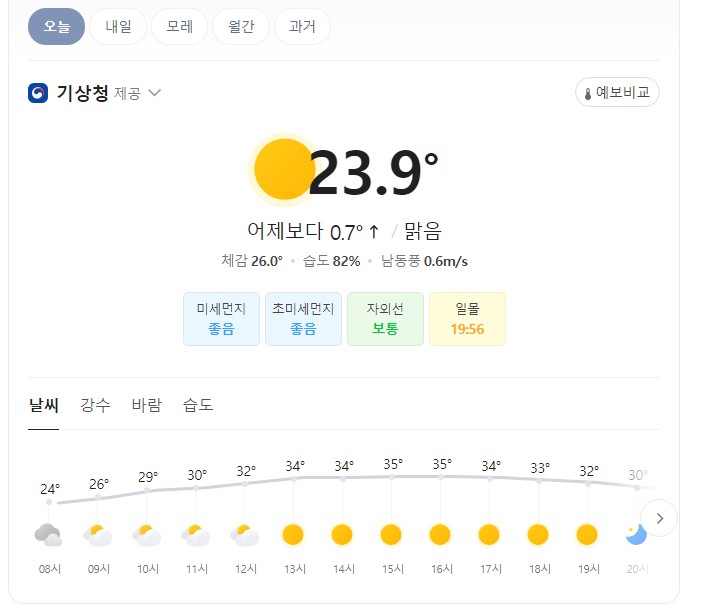Select the 오늘 tab

[57, 26]
